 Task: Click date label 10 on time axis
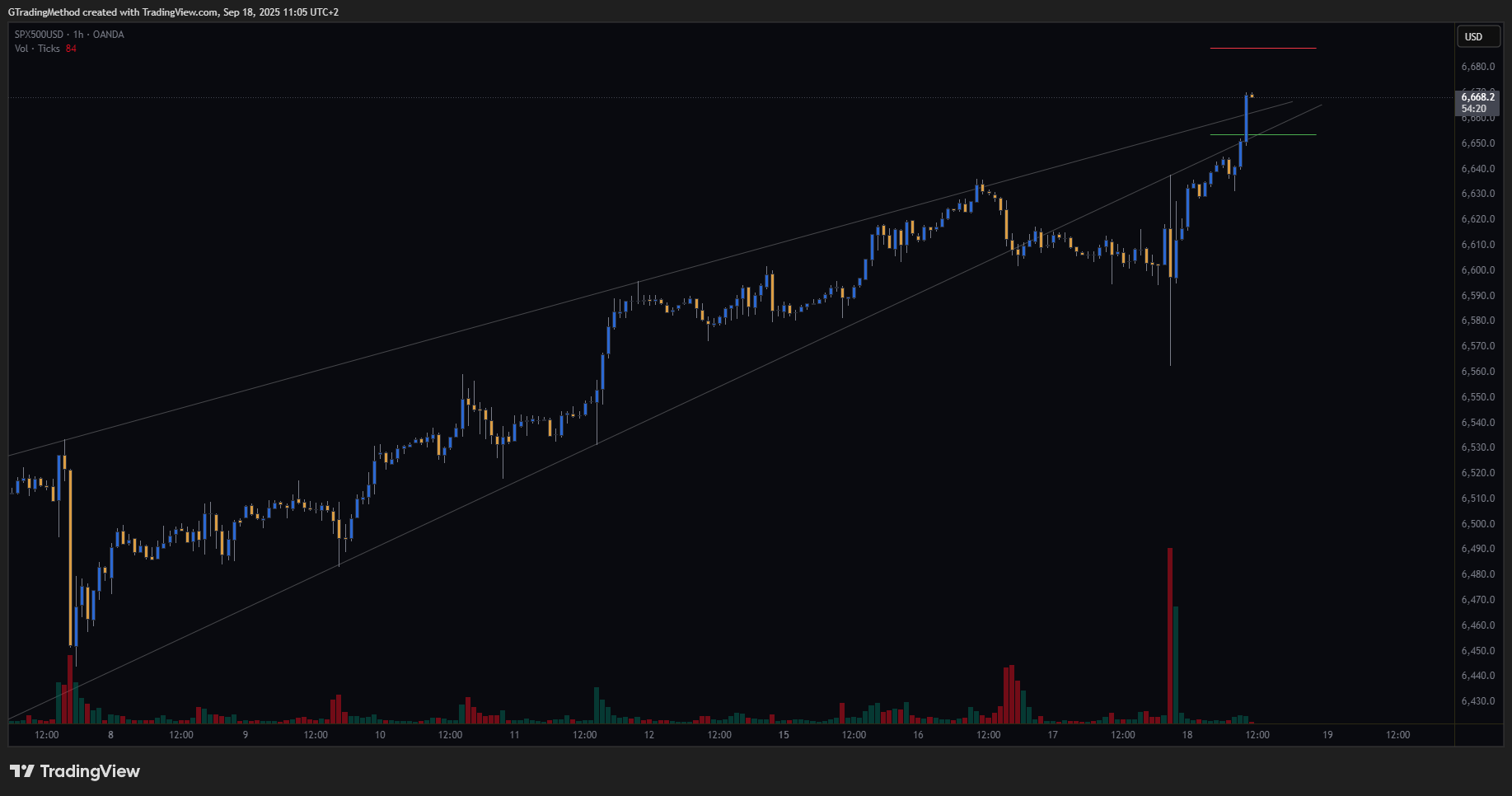pyautogui.click(x=380, y=735)
